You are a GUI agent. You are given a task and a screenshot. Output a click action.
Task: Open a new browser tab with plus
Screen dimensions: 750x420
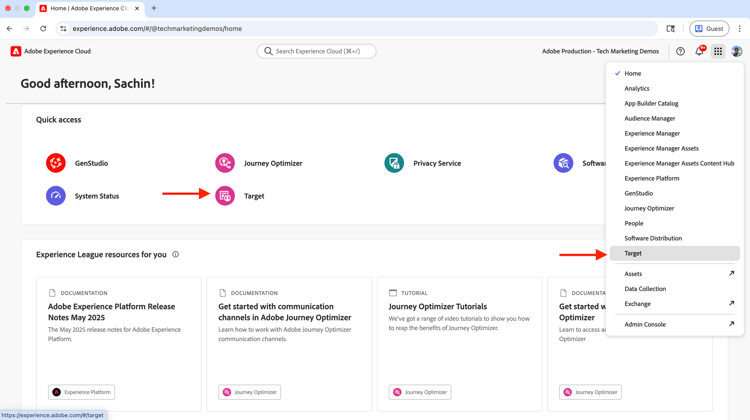pyautogui.click(x=154, y=8)
